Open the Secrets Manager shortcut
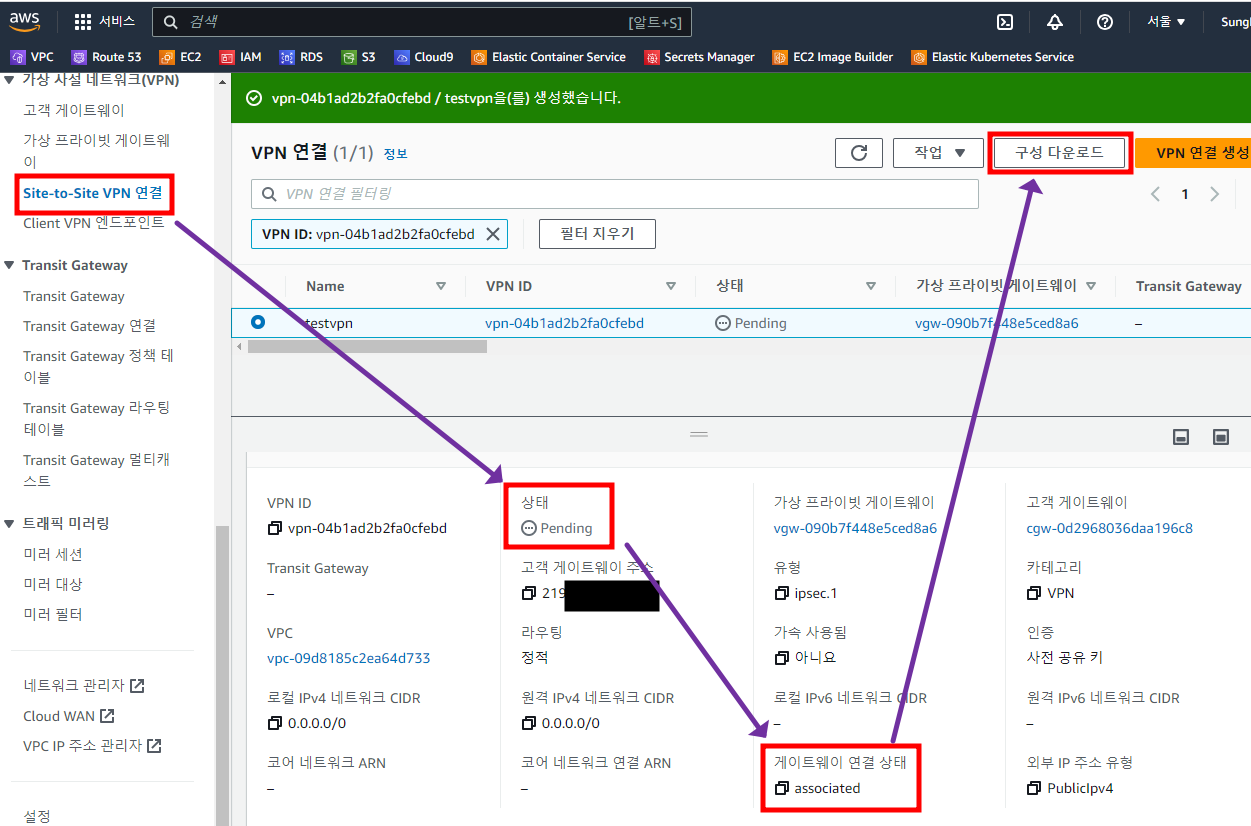Viewport: 1251px width, 826px height. click(700, 57)
